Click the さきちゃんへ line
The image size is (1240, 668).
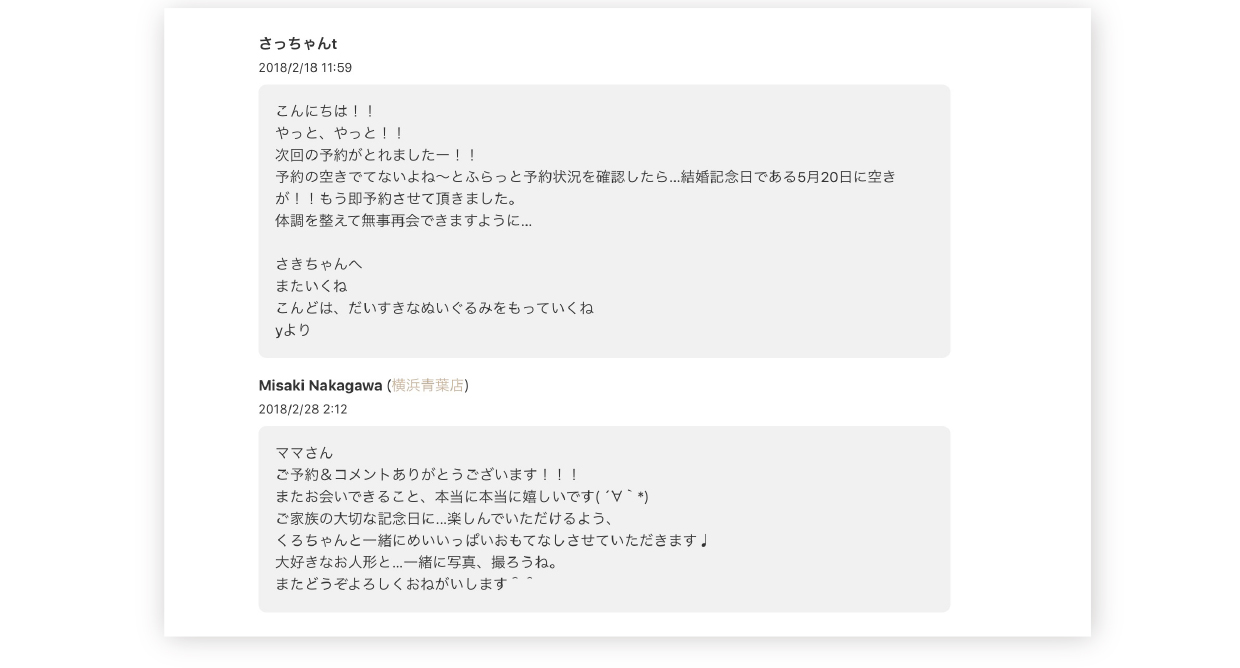pos(319,264)
